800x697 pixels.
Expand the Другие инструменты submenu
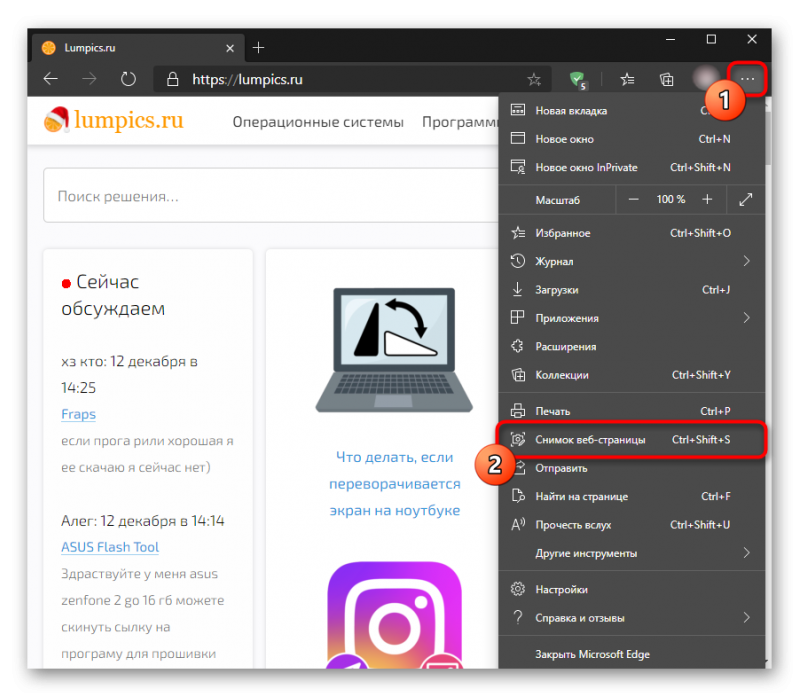632,553
